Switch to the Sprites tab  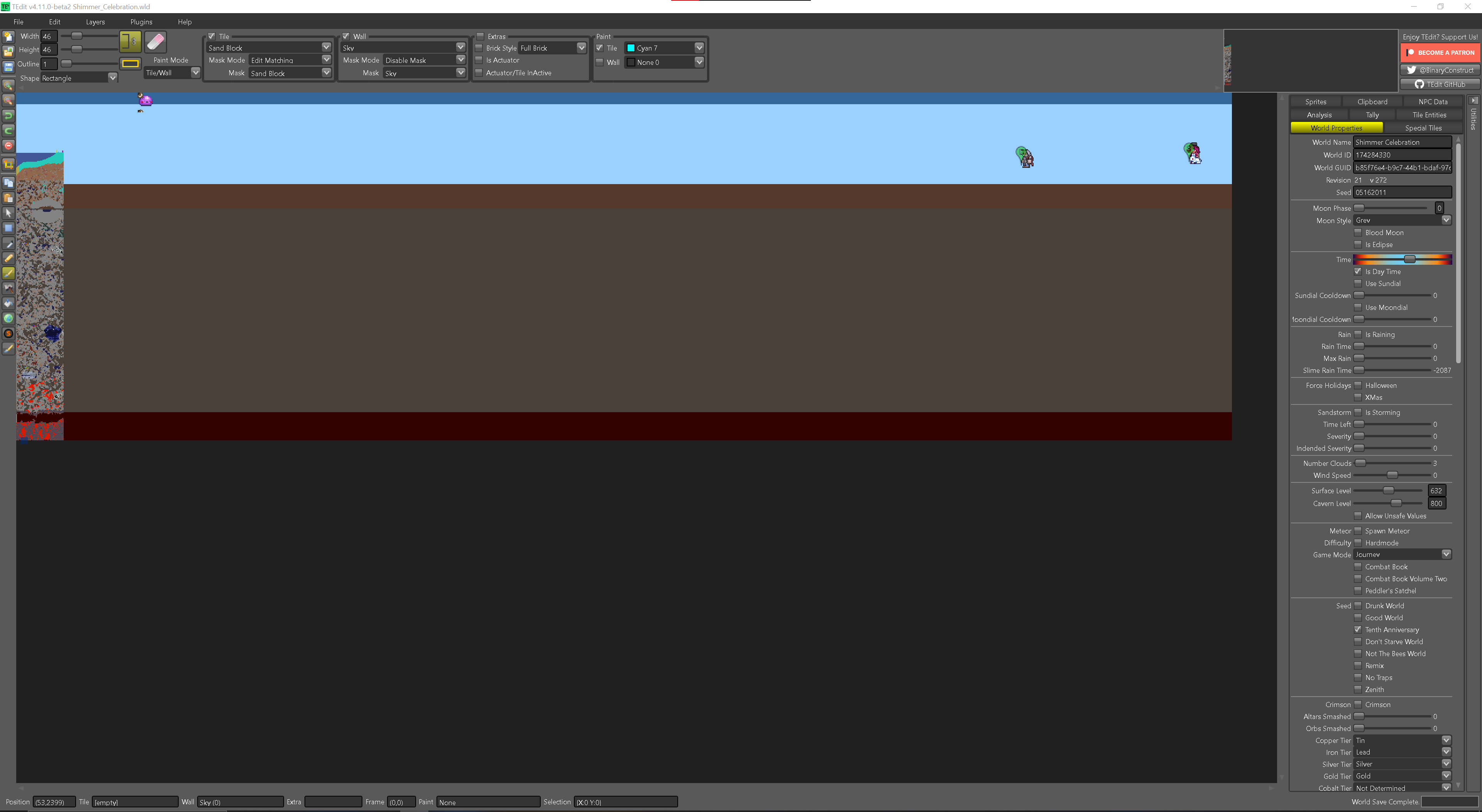[1316, 102]
